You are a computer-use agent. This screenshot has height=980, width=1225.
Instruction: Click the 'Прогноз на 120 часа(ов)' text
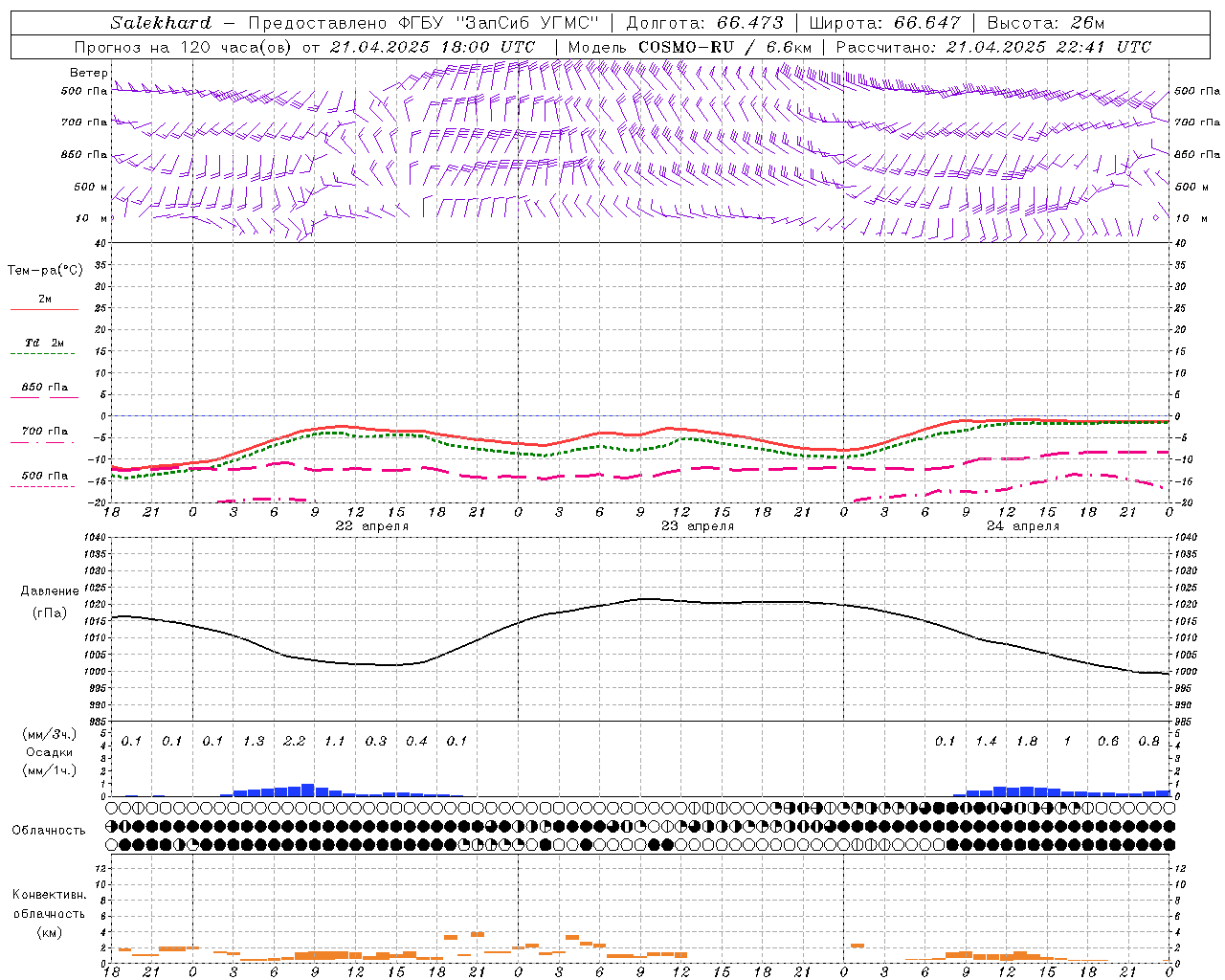[x=185, y=47]
